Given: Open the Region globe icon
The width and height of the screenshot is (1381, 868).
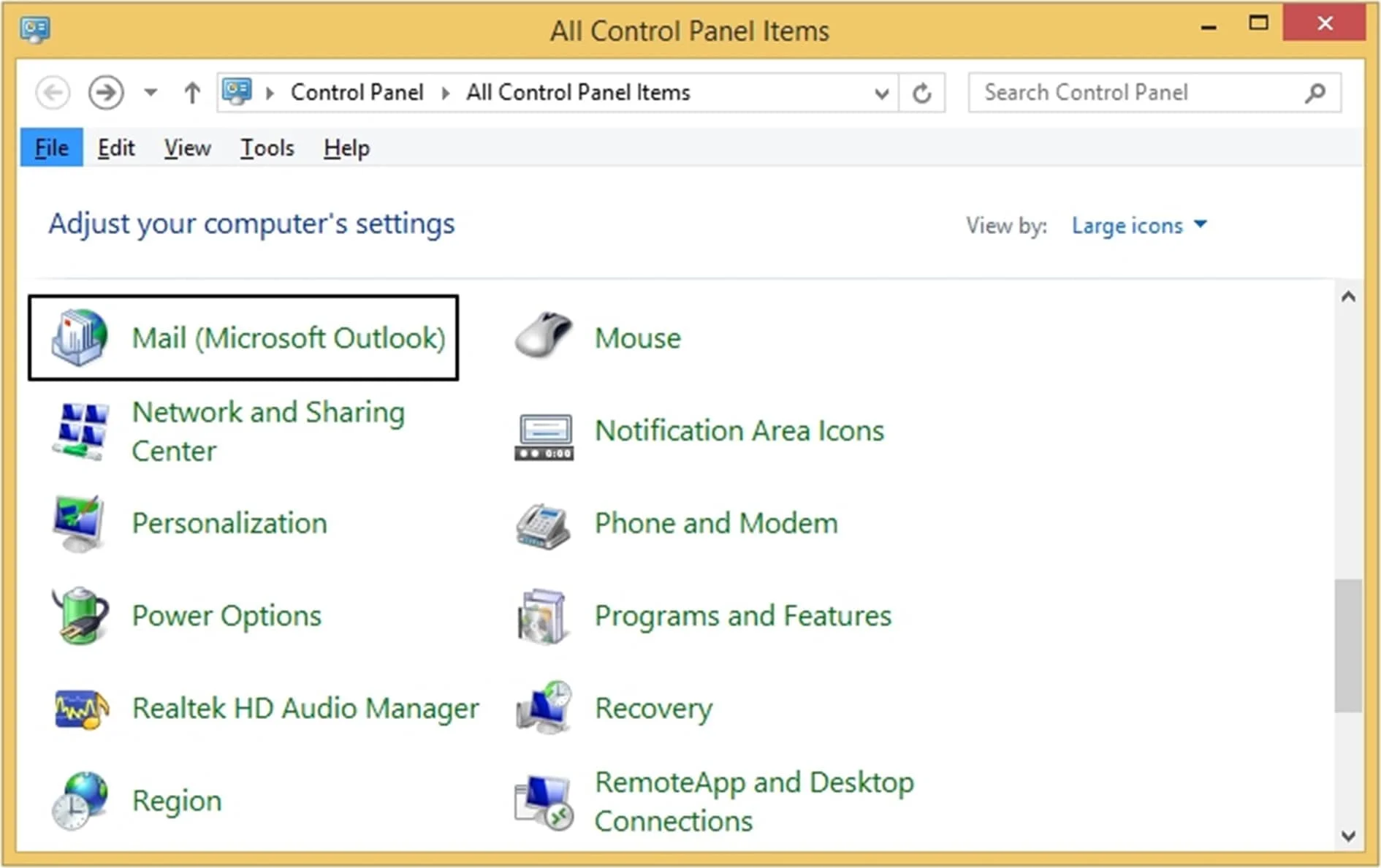Looking at the screenshot, I should click(x=80, y=801).
